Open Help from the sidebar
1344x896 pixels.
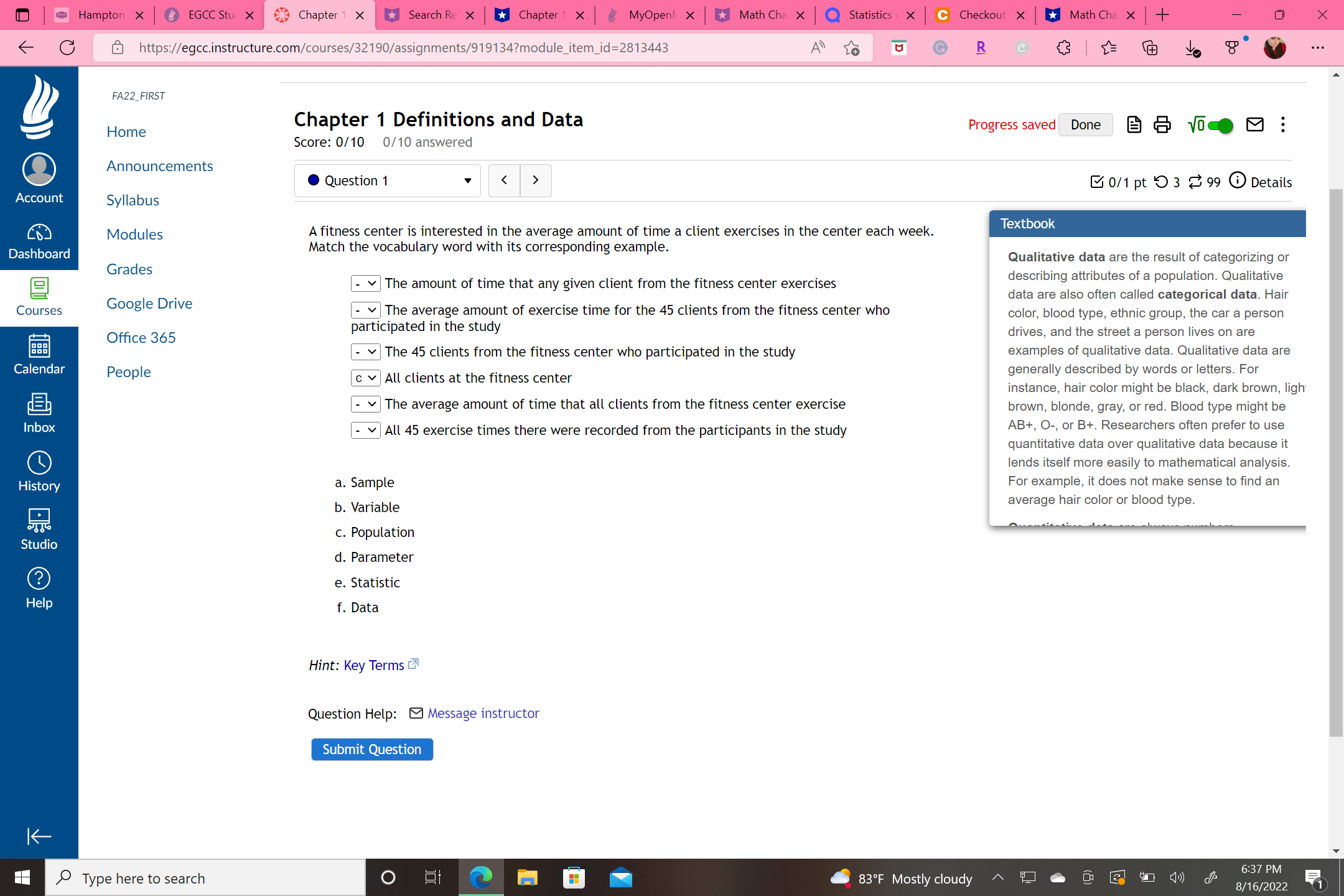(x=39, y=585)
